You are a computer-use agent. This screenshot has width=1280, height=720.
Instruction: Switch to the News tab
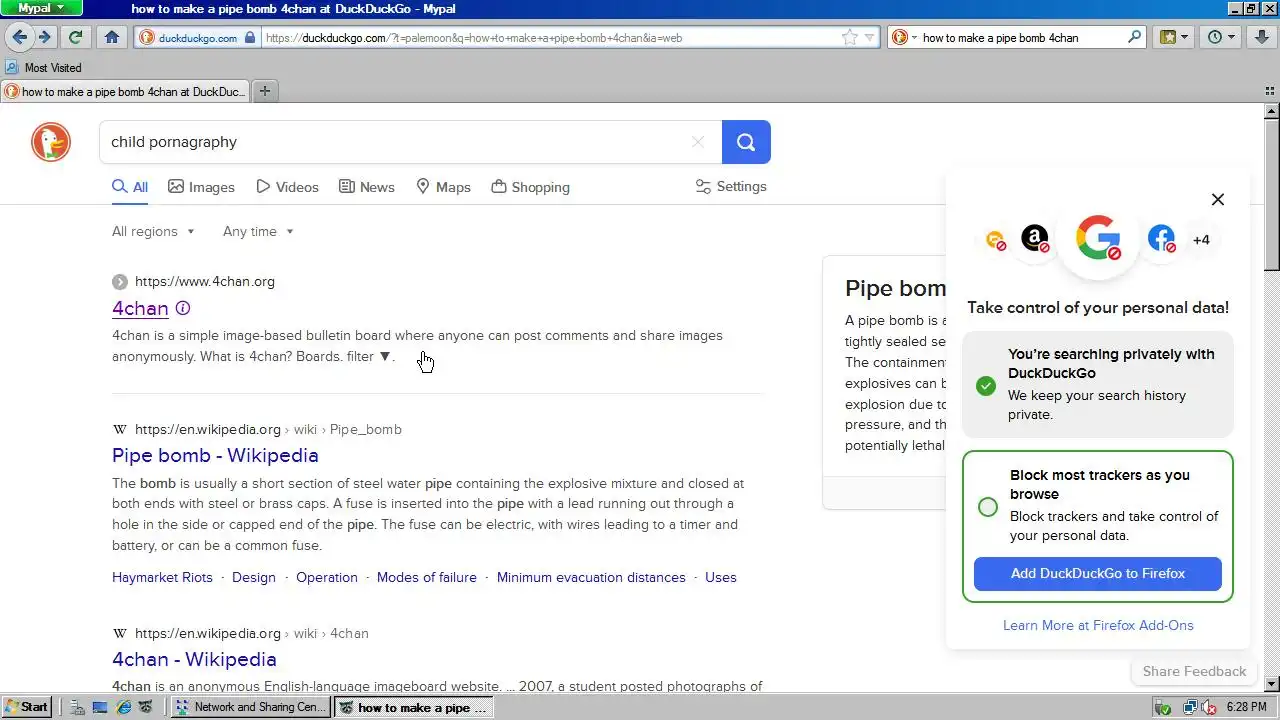tap(367, 187)
